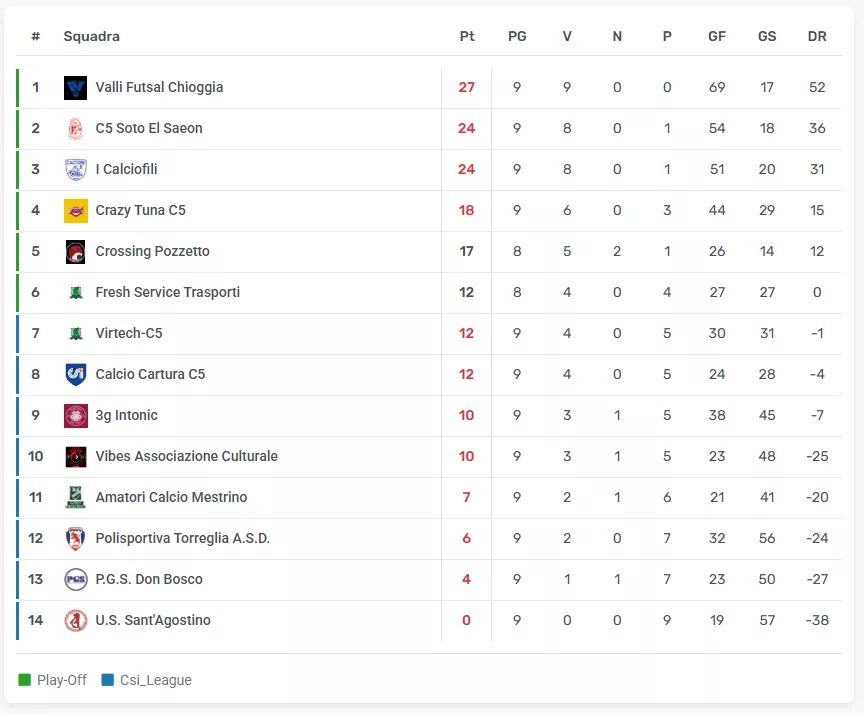
Task: Sort table by Pt column header
Action: 467,36
